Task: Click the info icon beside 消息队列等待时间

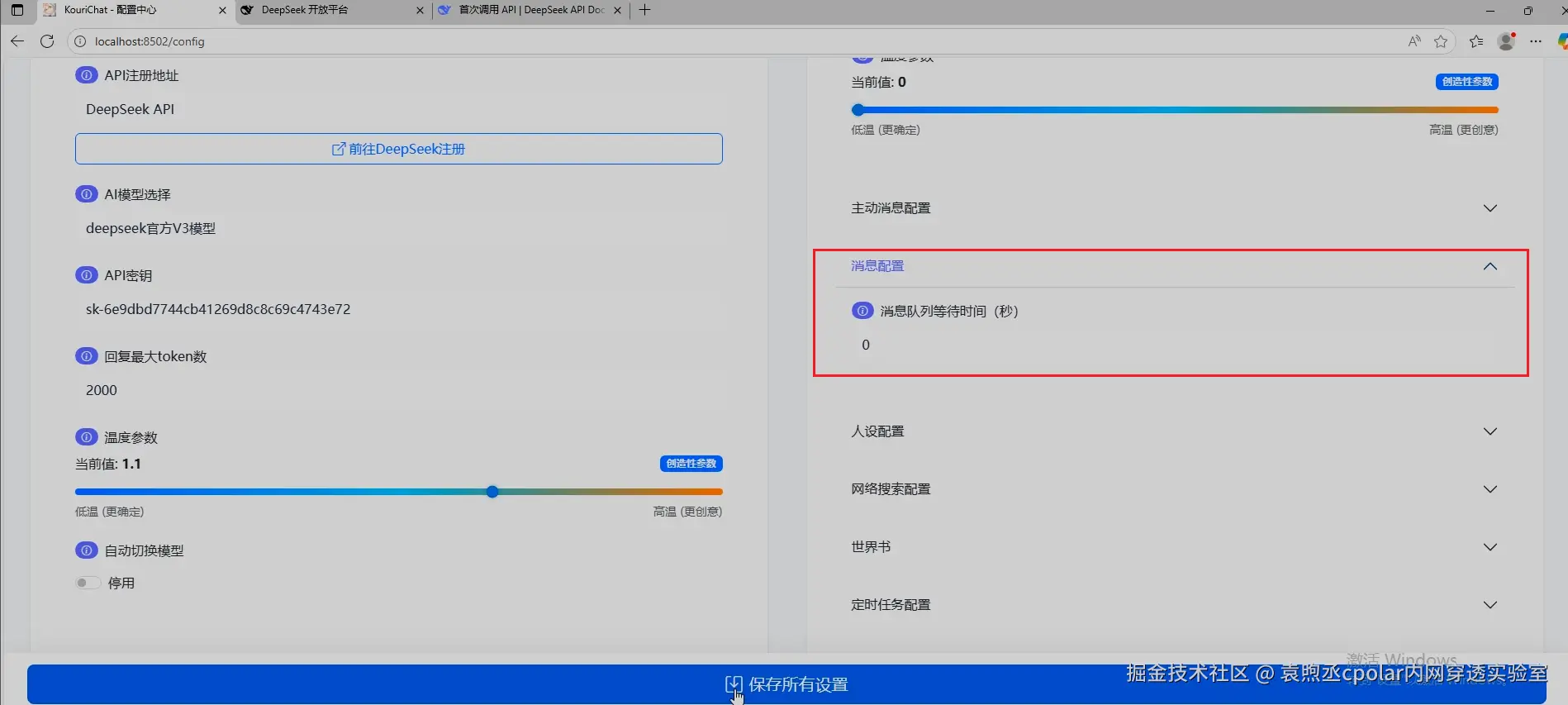Action: point(862,311)
